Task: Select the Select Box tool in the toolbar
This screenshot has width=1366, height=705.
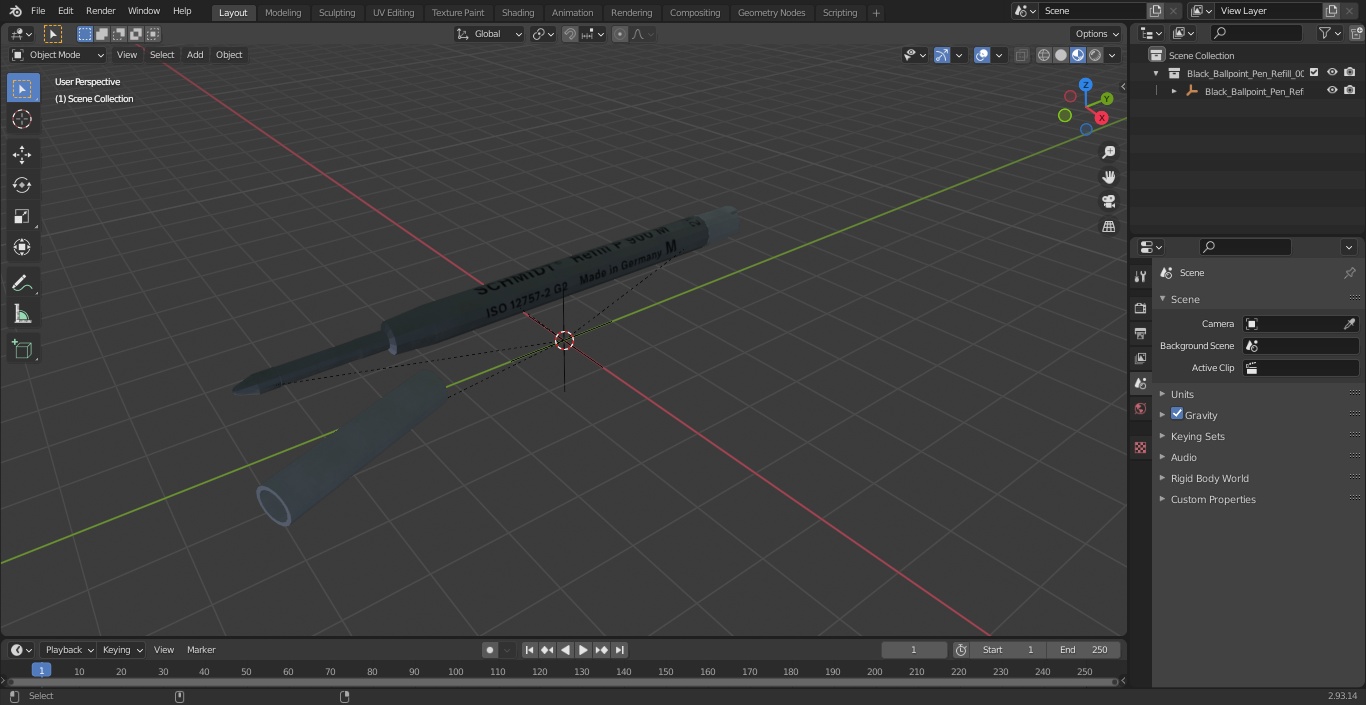Action: [22, 88]
